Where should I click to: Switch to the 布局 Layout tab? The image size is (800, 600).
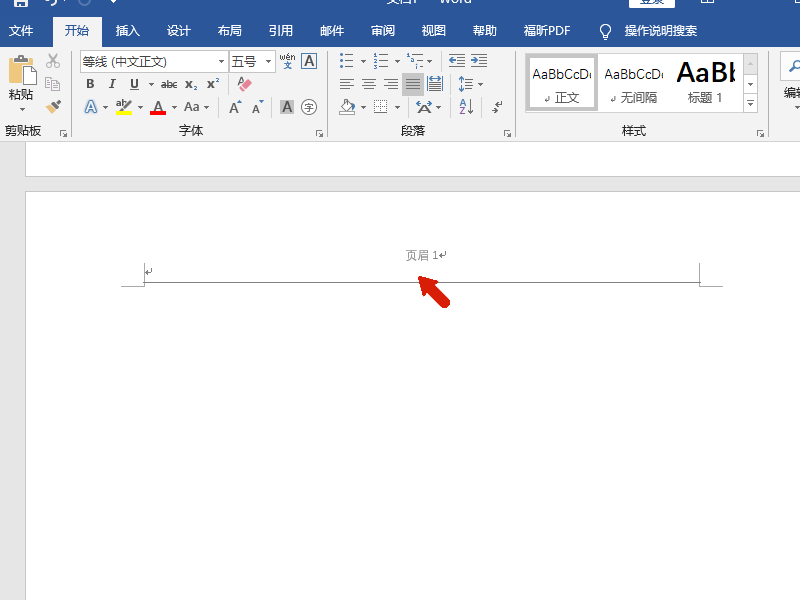(x=230, y=31)
